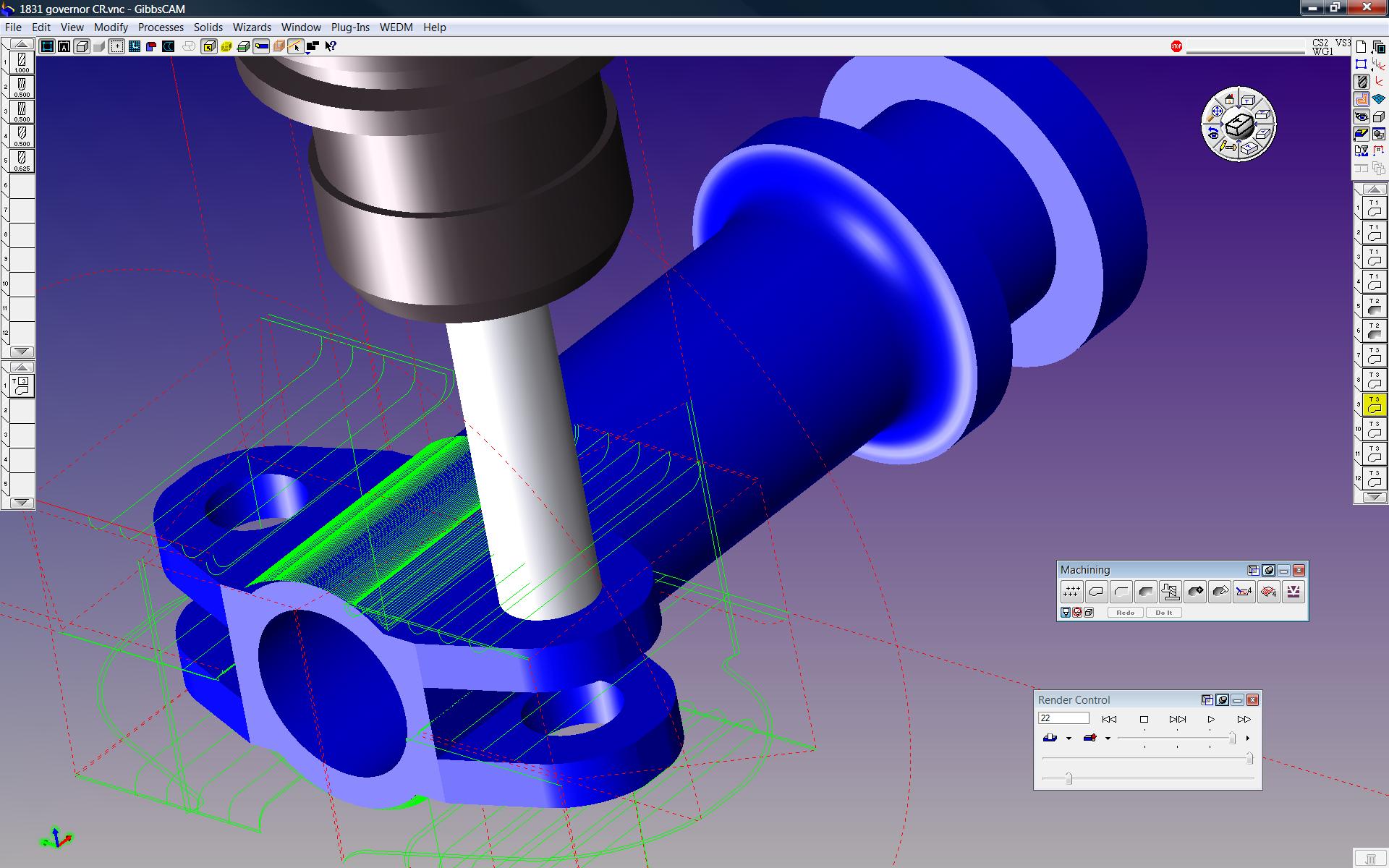Open the Plug-Ins menu
Screen dimensions: 1389x868
pyautogui.click(x=350, y=27)
